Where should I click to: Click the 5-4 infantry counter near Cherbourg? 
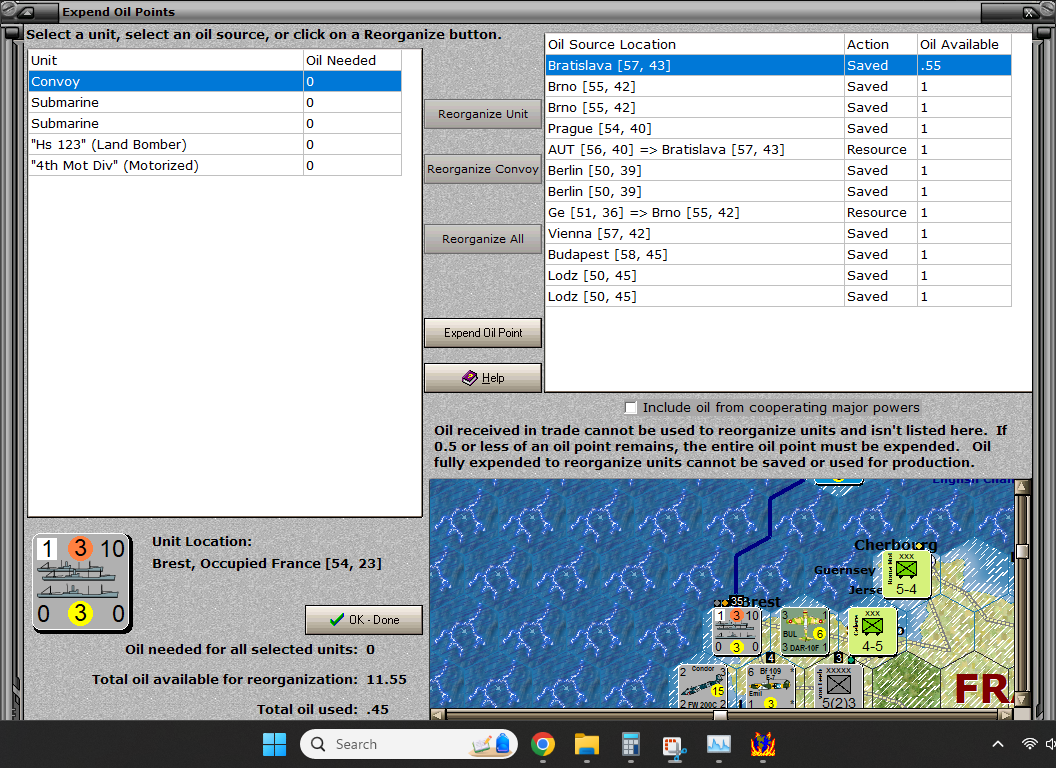click(906, 574)
